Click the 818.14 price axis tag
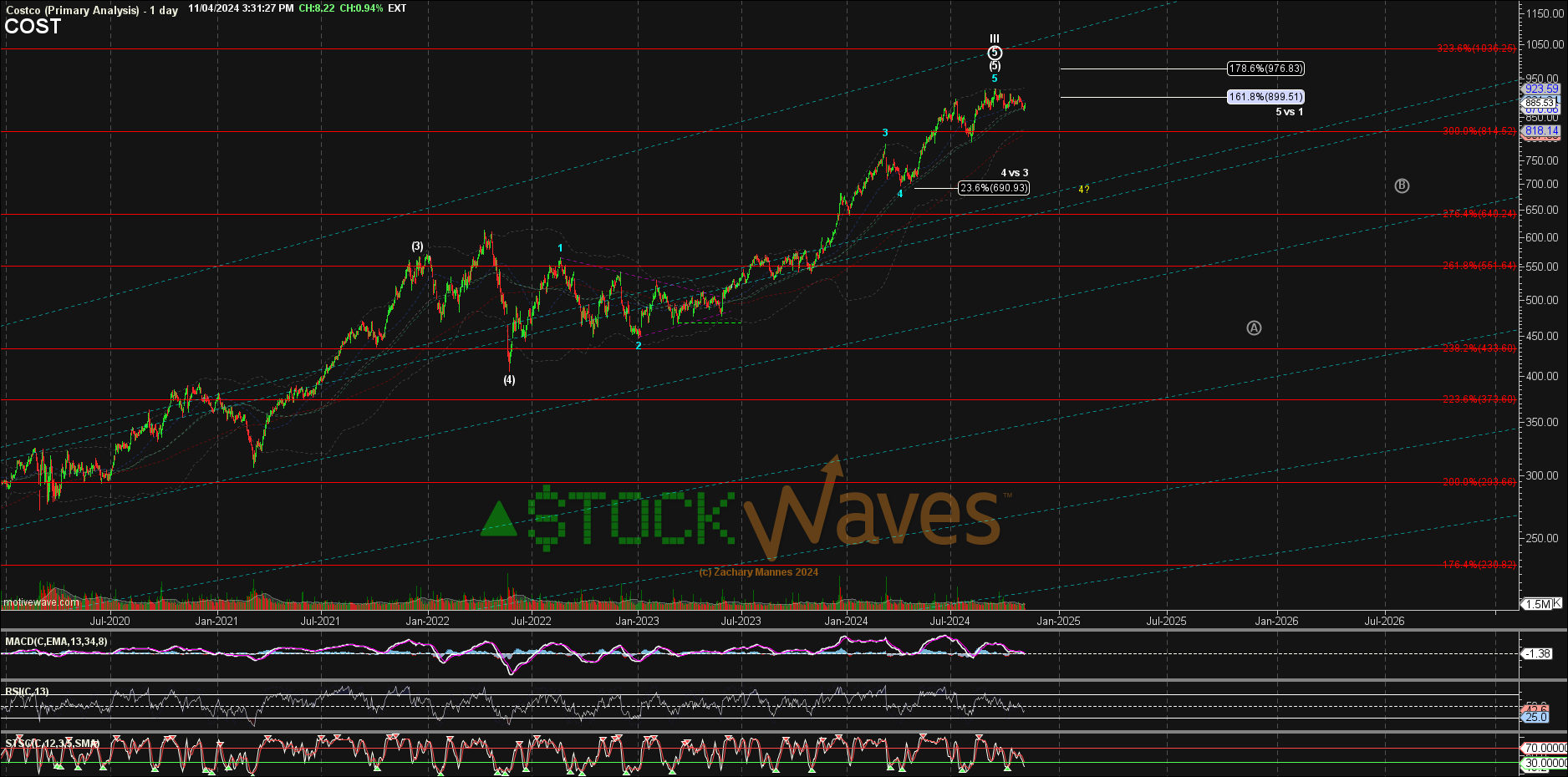This screenshot has height=777, width=1568. click(x=1541, y=131)
